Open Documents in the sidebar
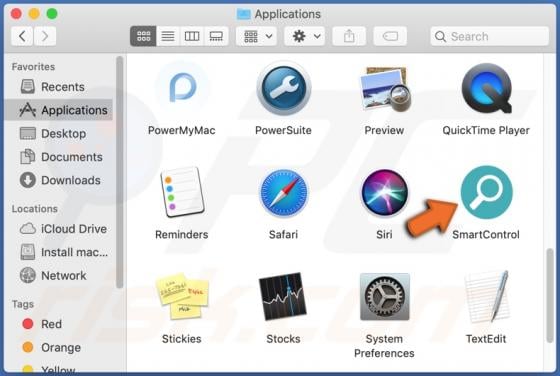560x376 pixels. tap(59, 157)
